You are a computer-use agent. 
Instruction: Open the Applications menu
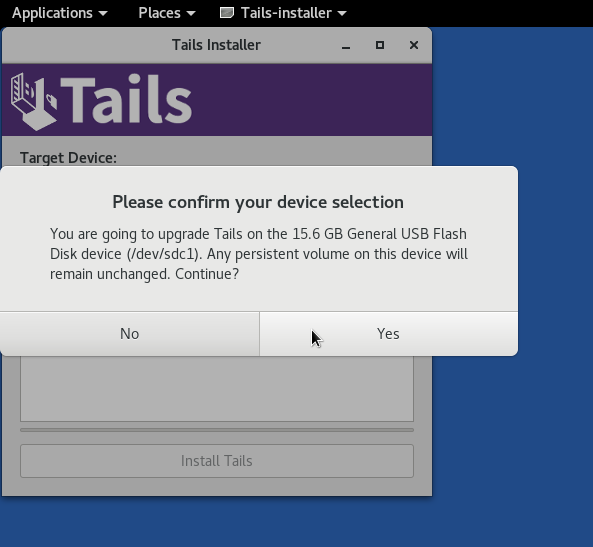click(x=59, y=13)
